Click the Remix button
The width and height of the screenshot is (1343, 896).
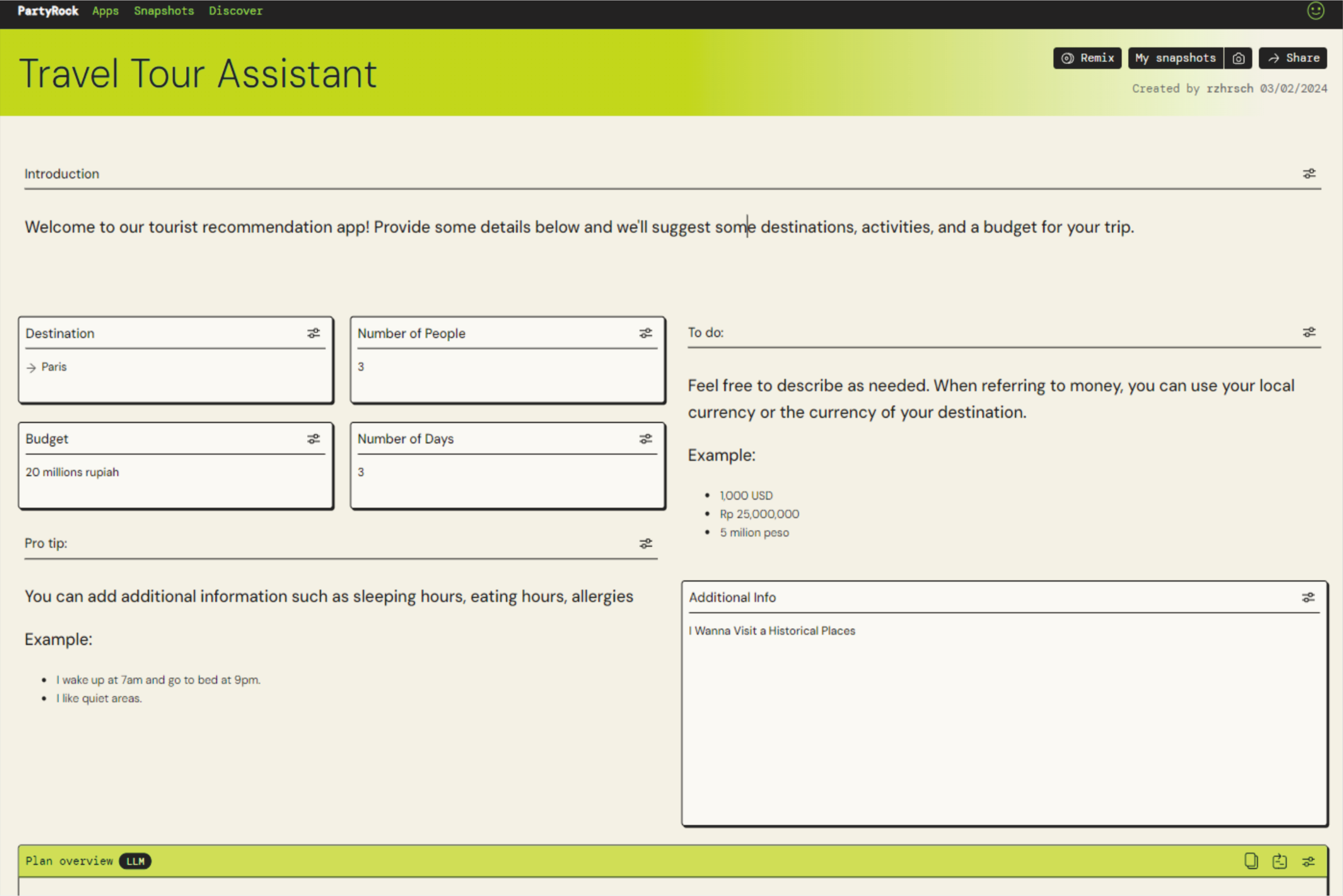pyautogui.click(x=1087, y=58)
